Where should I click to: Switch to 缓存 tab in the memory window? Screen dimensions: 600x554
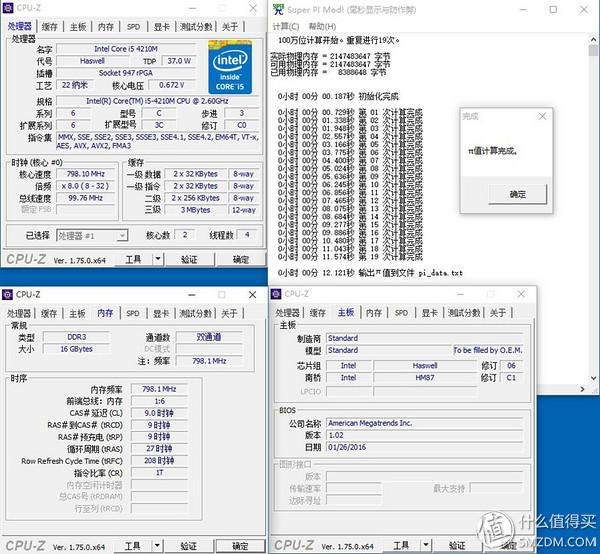[49, 314]
